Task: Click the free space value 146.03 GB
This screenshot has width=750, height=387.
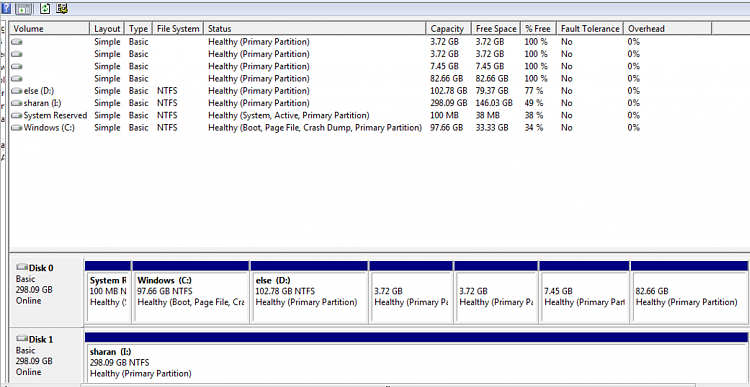Action: click(494, 103)
